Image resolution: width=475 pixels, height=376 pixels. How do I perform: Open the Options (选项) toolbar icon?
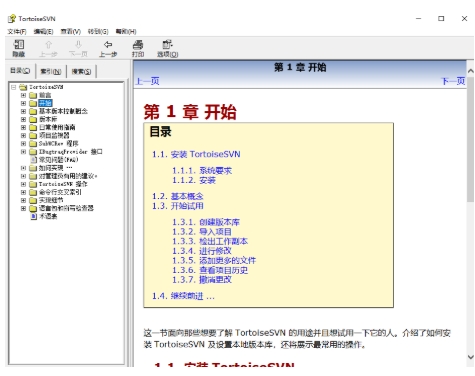(167, 44)
